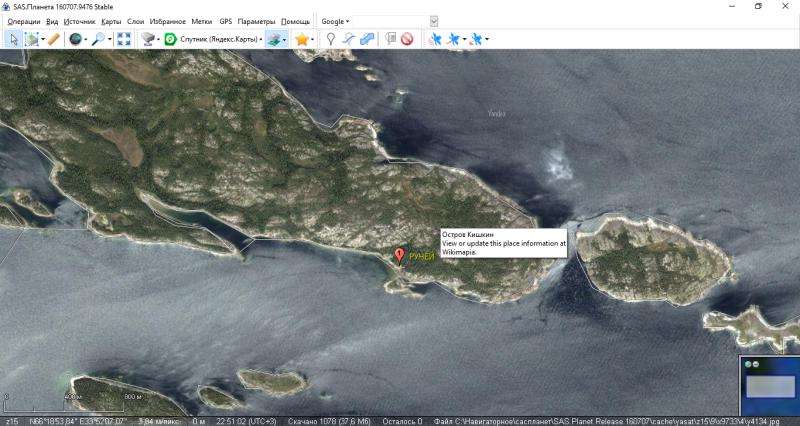Click the magnifier zoom tool icon
This screenshot has height=426, width=800.
point(99,39)
